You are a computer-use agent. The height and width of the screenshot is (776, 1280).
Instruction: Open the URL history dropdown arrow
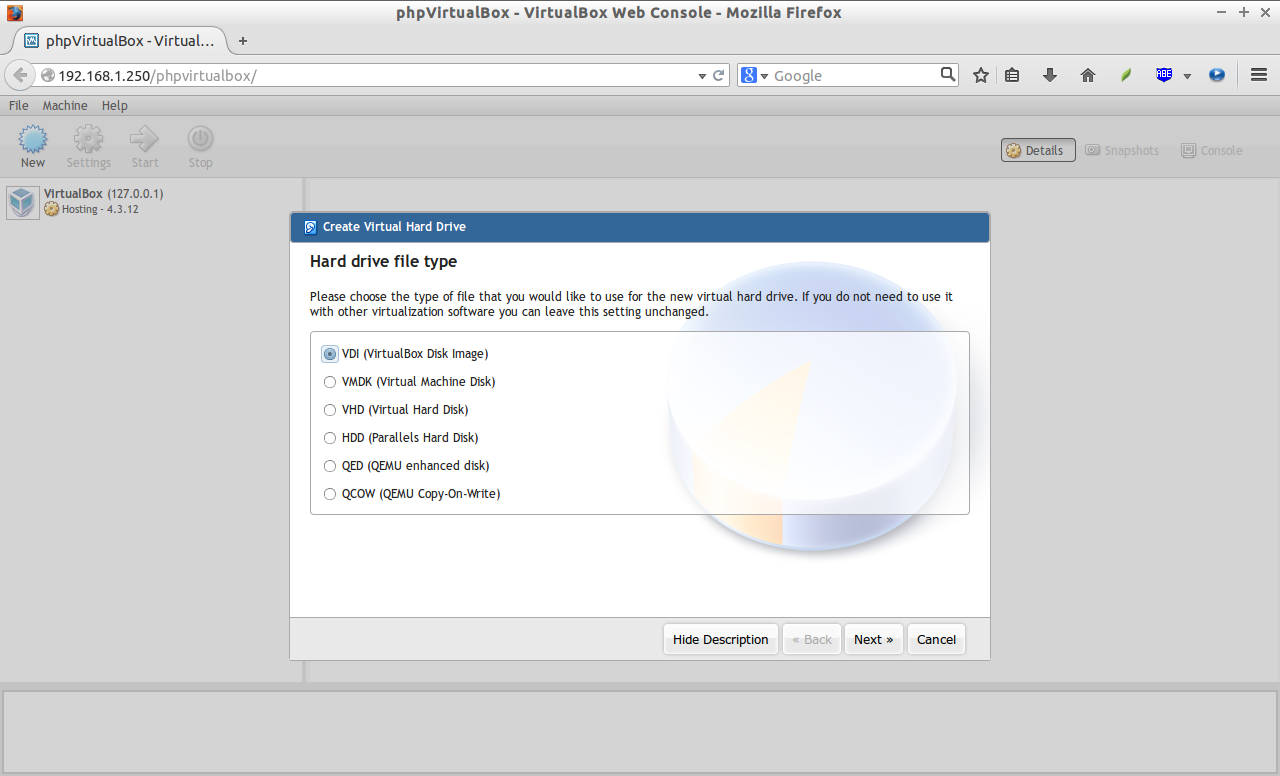[x=702, y=76]
